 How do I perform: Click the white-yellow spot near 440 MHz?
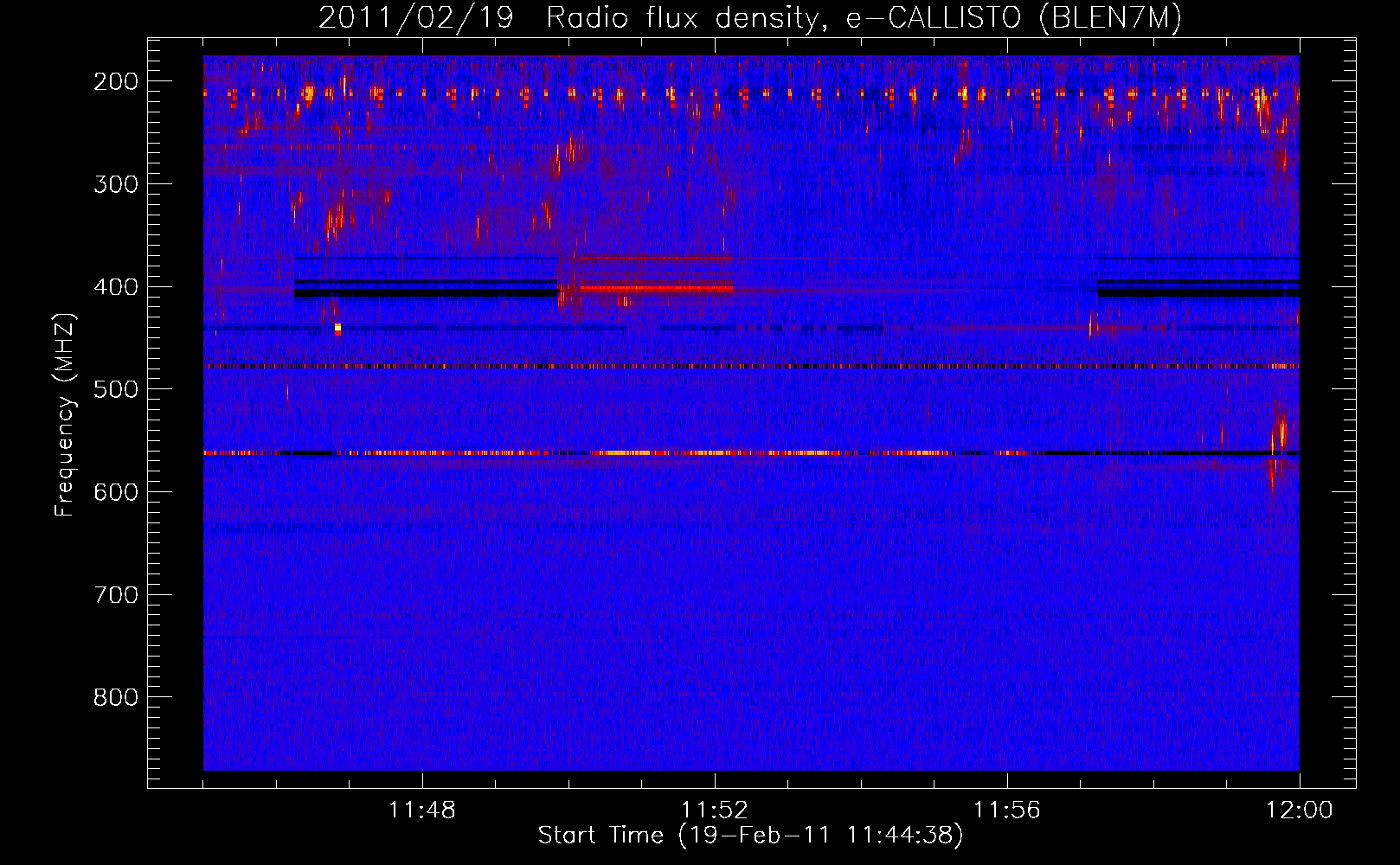click(337, 328)
